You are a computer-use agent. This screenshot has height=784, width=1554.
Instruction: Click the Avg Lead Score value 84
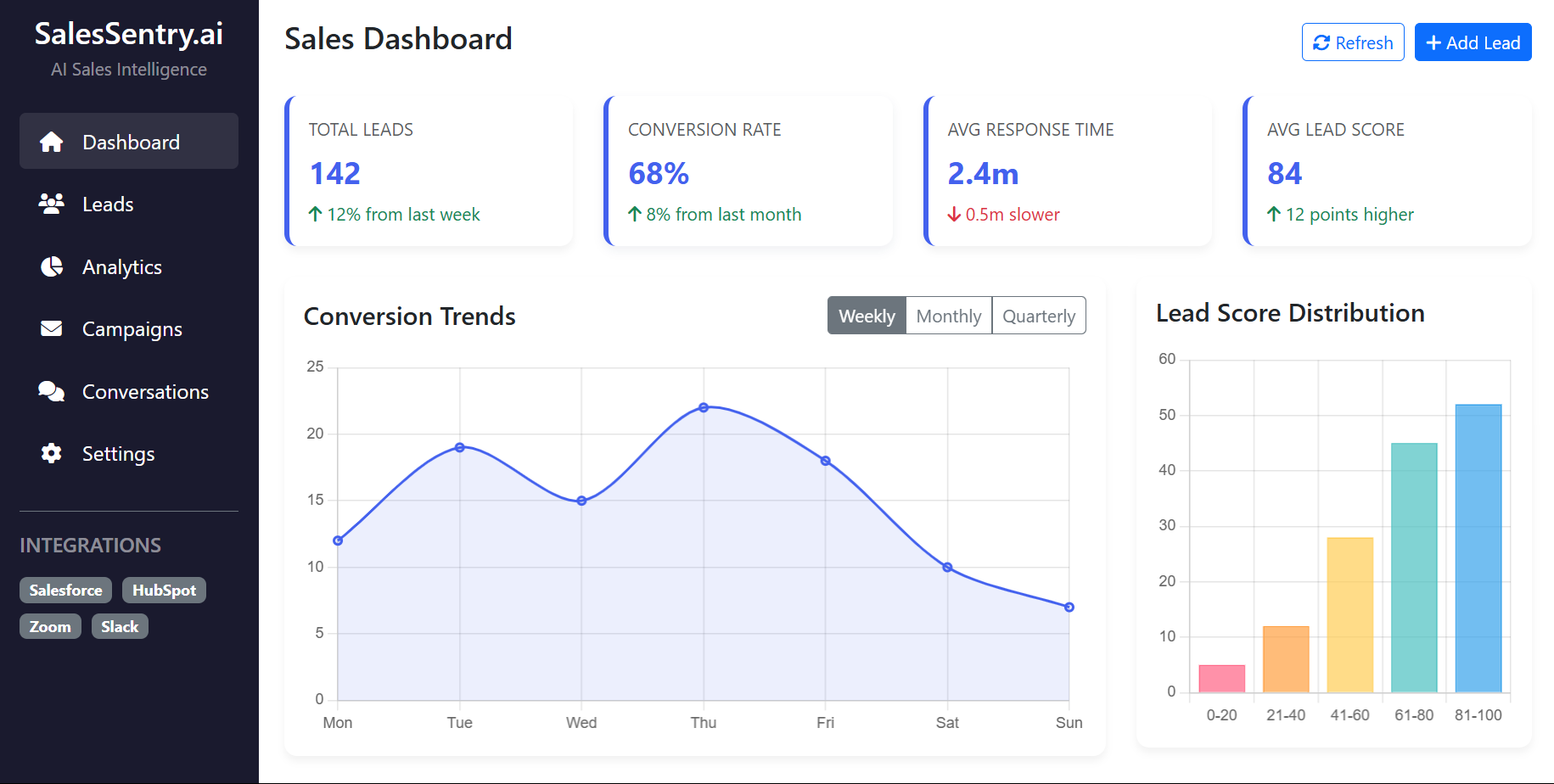(x=1285, y=173)
